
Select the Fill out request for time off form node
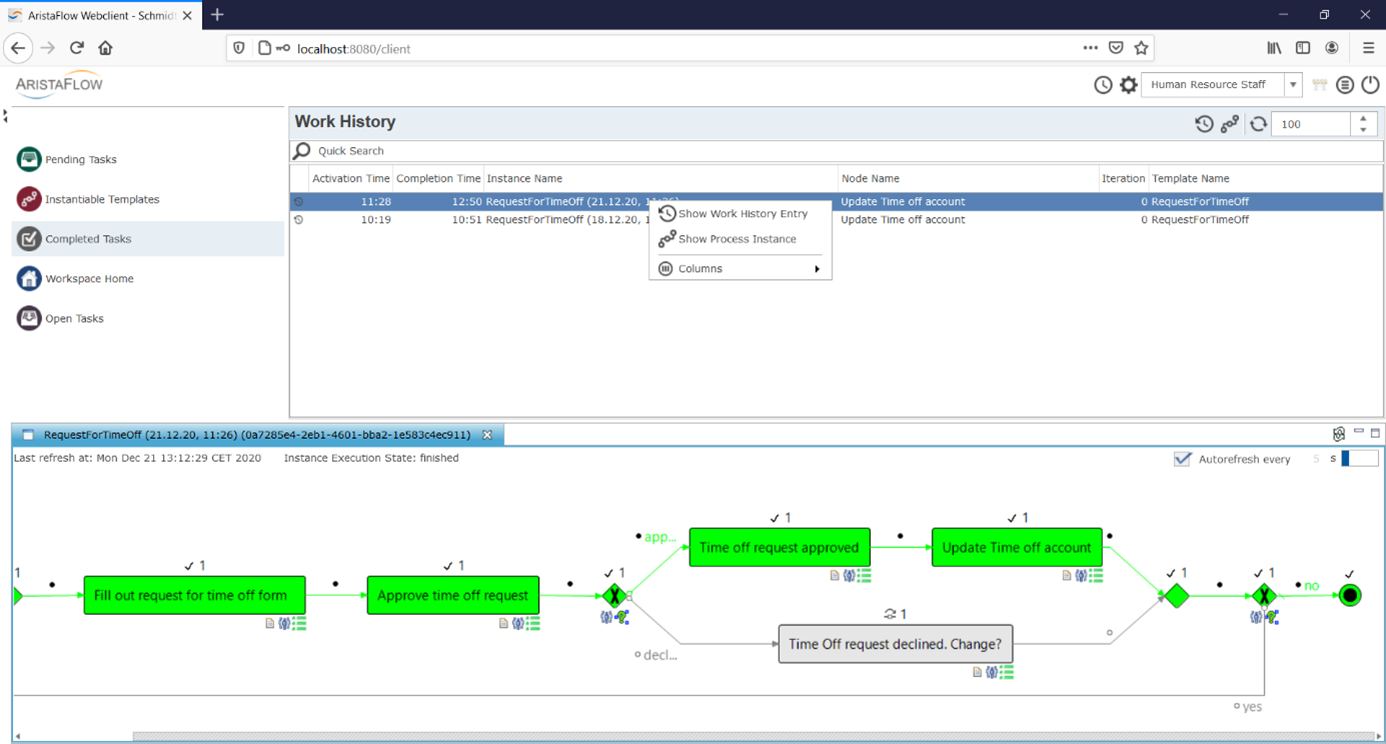[x=194, y=595]
